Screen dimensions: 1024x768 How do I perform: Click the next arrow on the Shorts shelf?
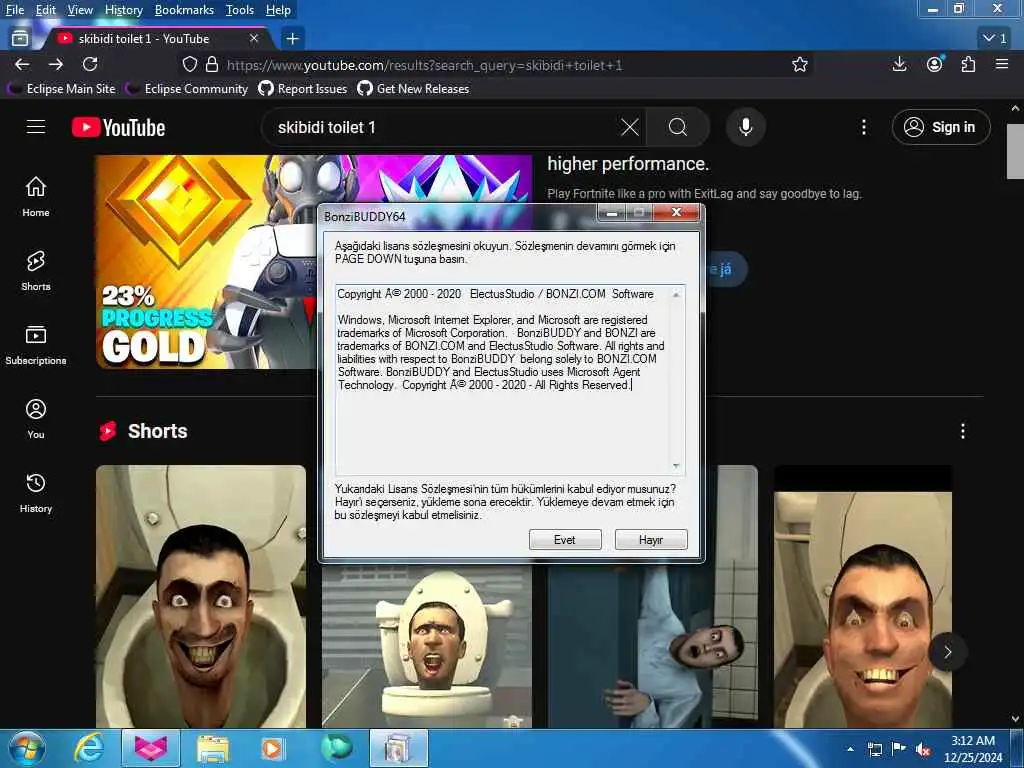pos(948,652)
